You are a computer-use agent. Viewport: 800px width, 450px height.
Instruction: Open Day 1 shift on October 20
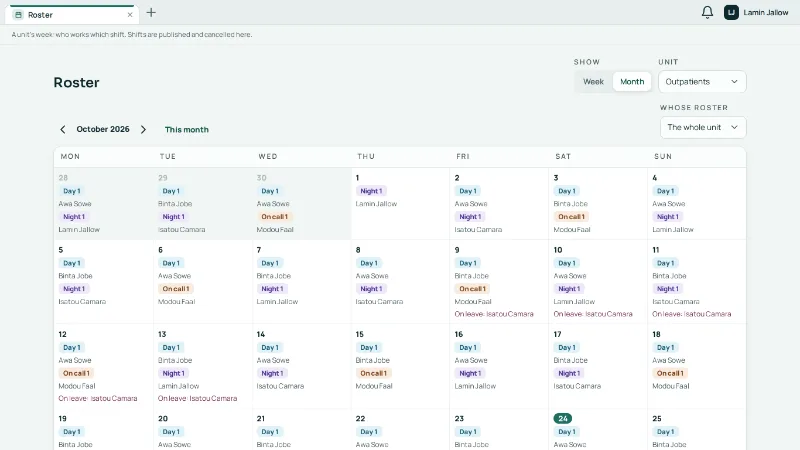click(170, 432)
